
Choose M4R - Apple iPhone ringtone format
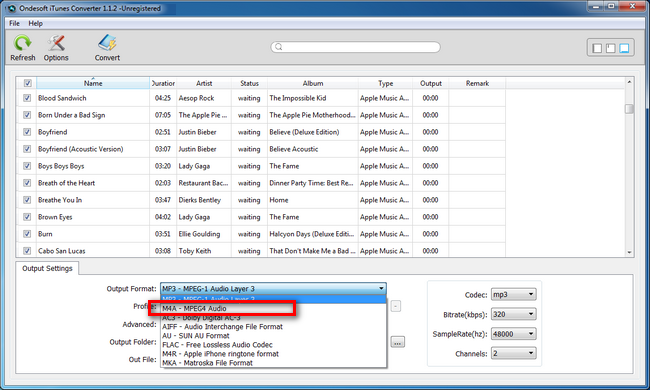pos(274,354)
